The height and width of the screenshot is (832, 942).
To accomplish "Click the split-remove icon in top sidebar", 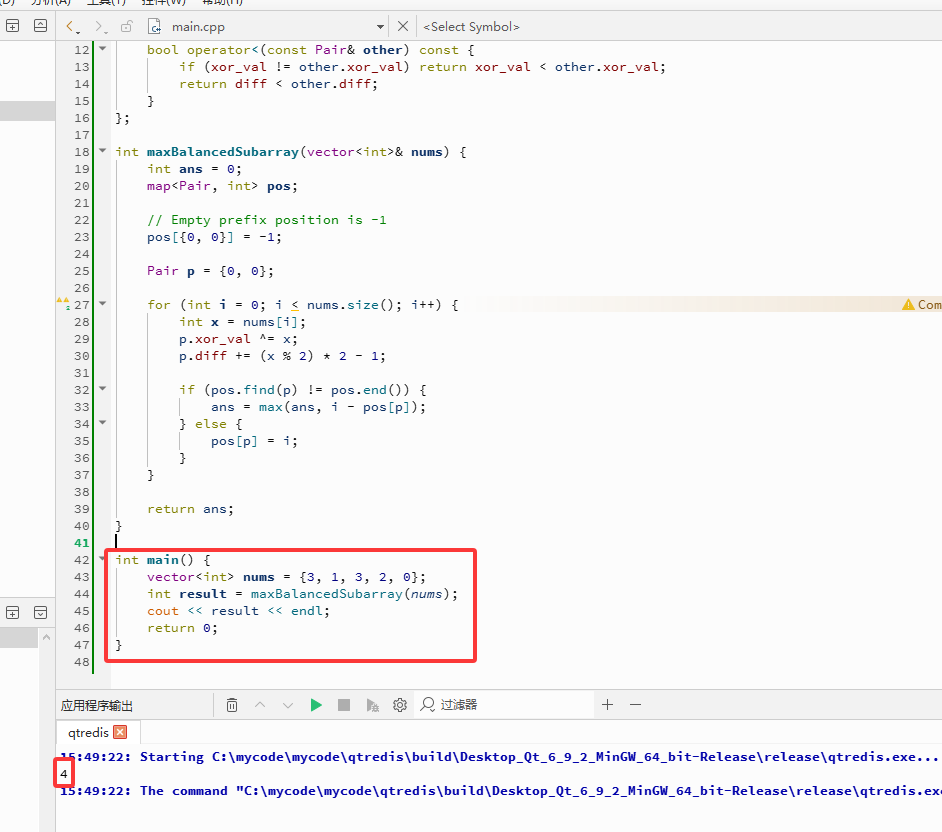I will click(x=40, y=25).
